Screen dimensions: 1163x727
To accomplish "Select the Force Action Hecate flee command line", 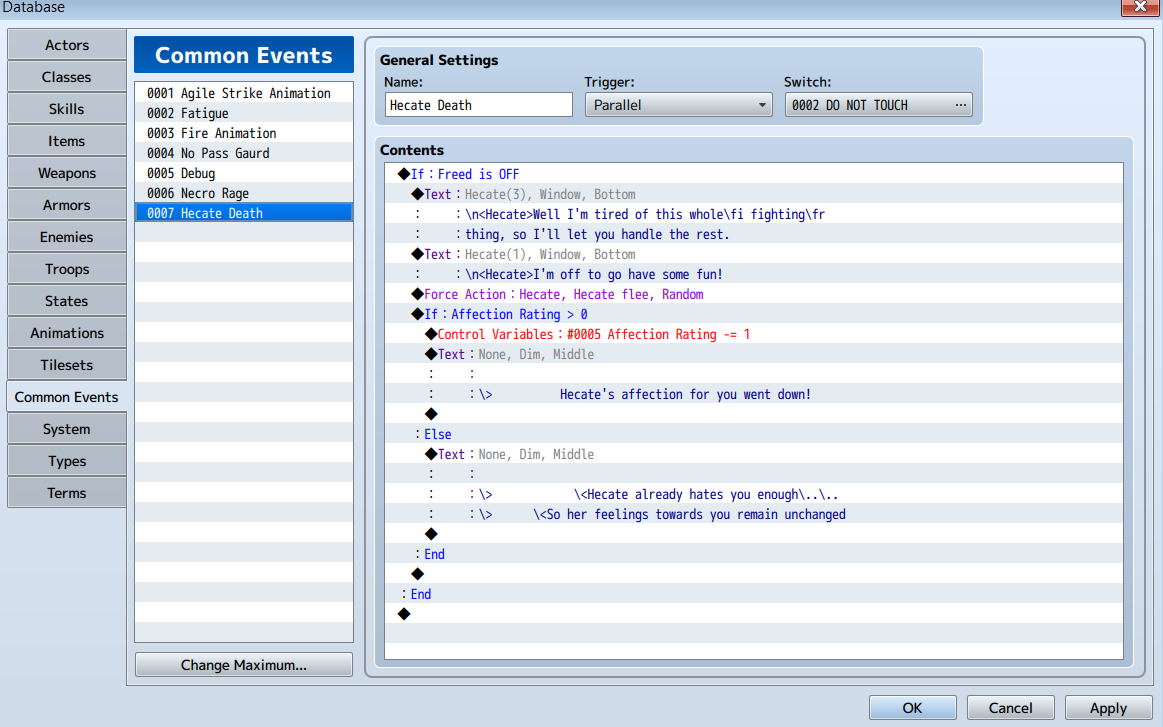I will click(x=754, y=295).
